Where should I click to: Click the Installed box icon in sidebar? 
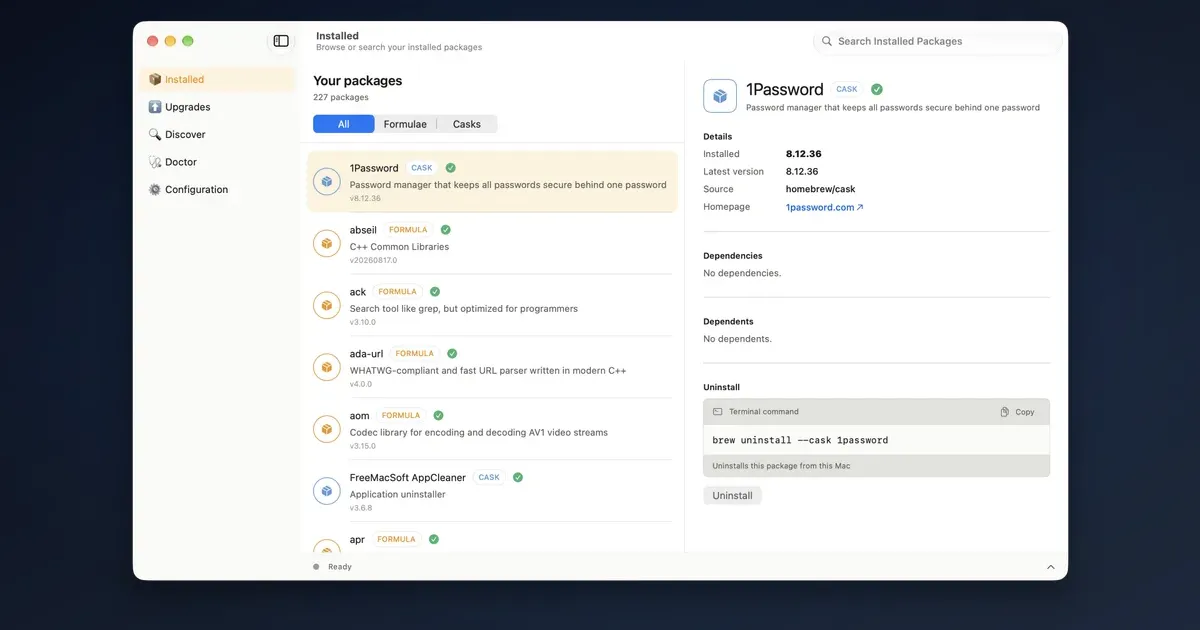155,79
